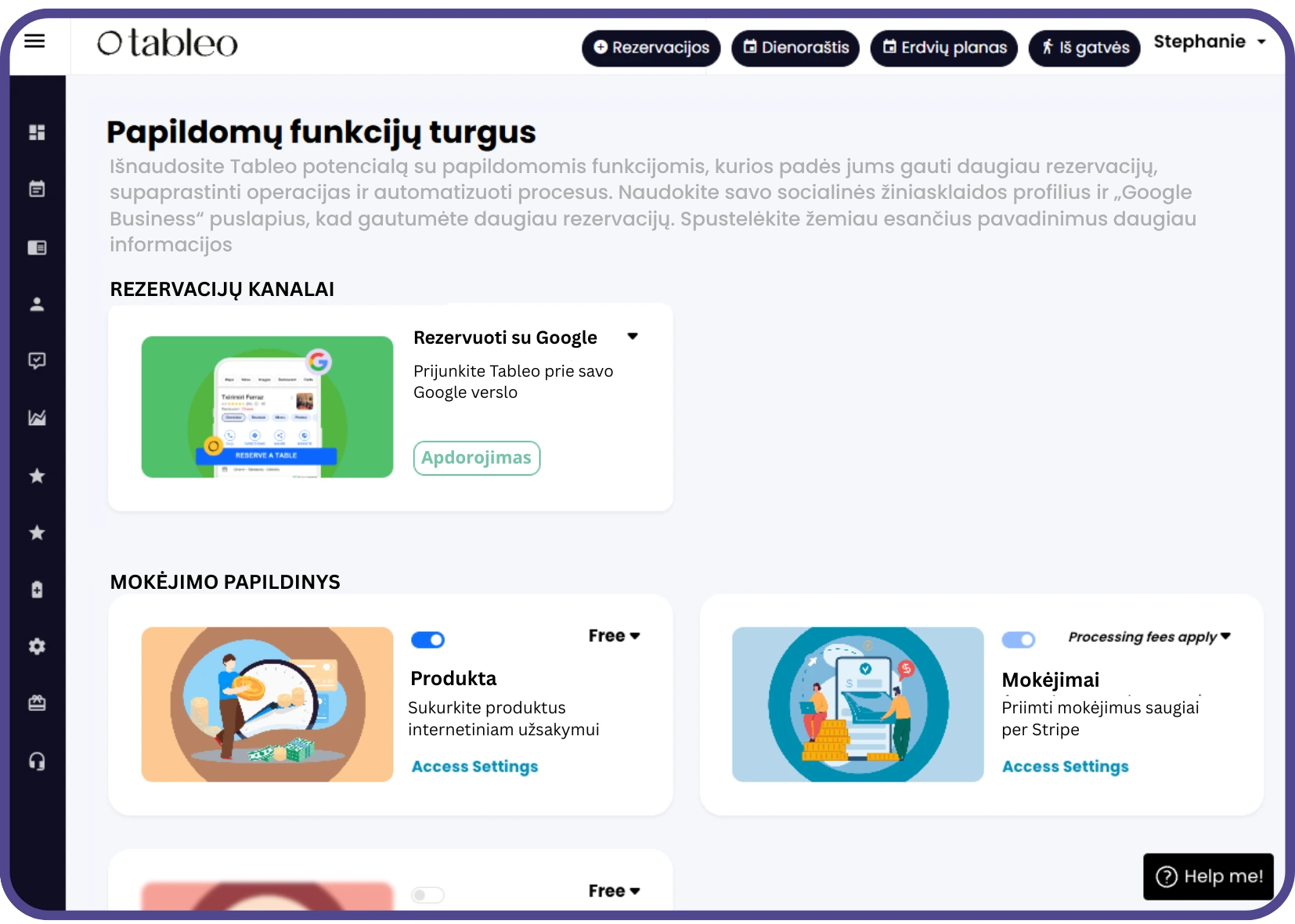Expand the Rezervuoti su Google arrow
The height and width of the screenshot is (924, 1295).
633,337
